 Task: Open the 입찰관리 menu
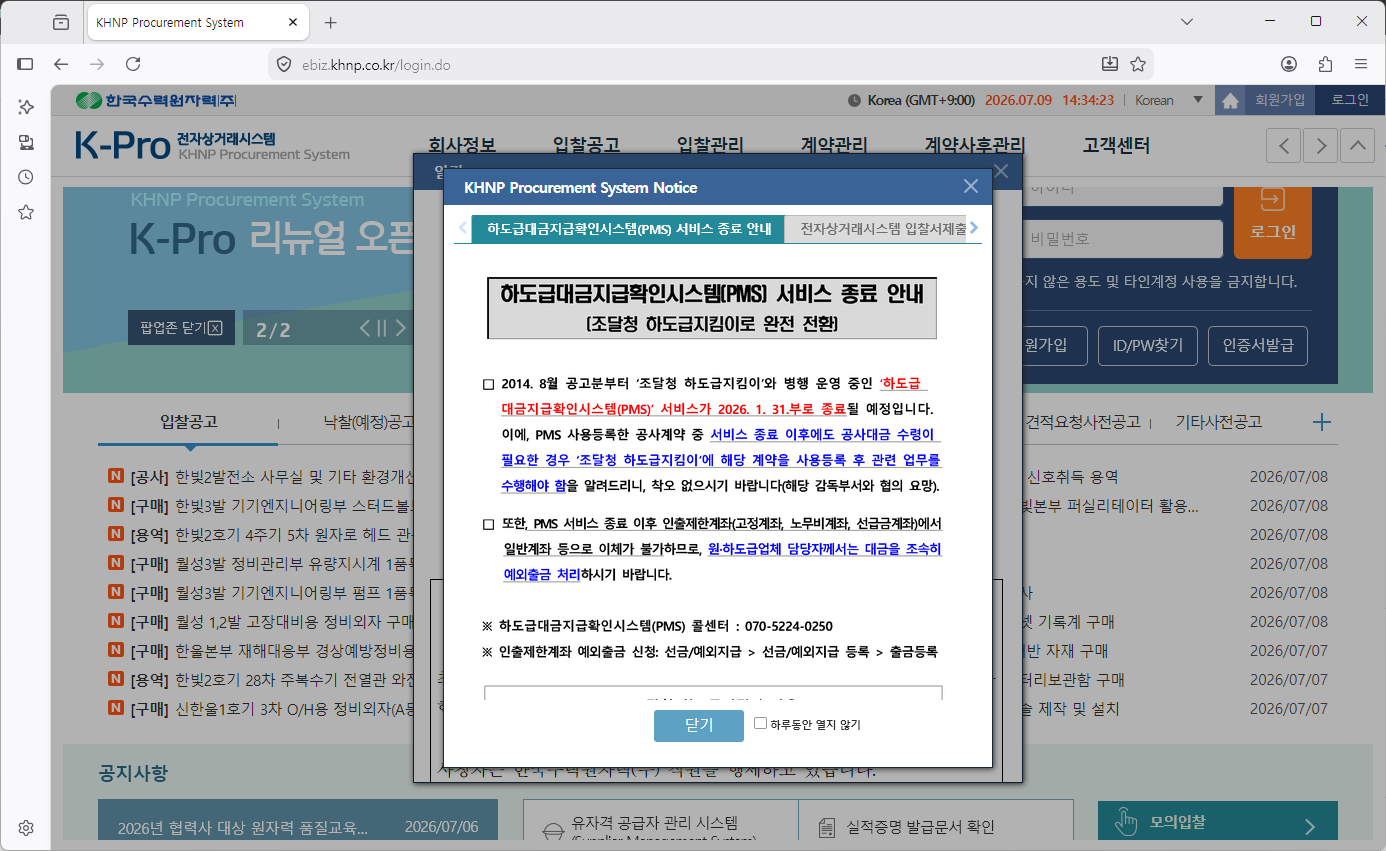[x=710, y=146]
